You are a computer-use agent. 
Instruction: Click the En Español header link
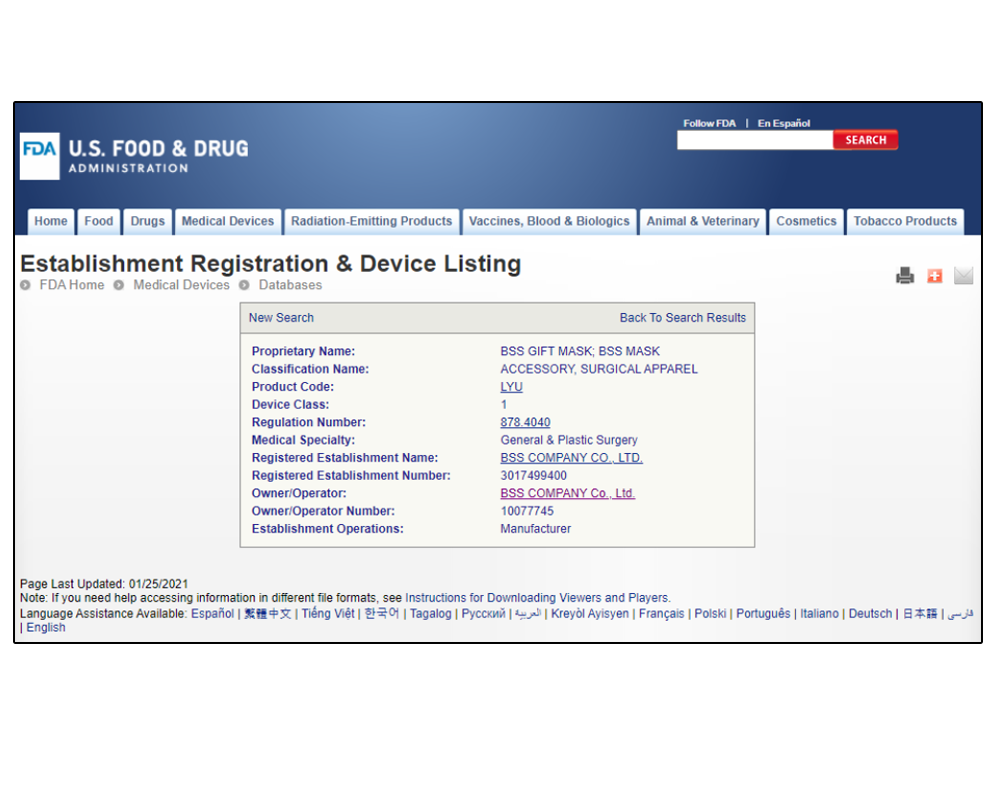[784, 123]
